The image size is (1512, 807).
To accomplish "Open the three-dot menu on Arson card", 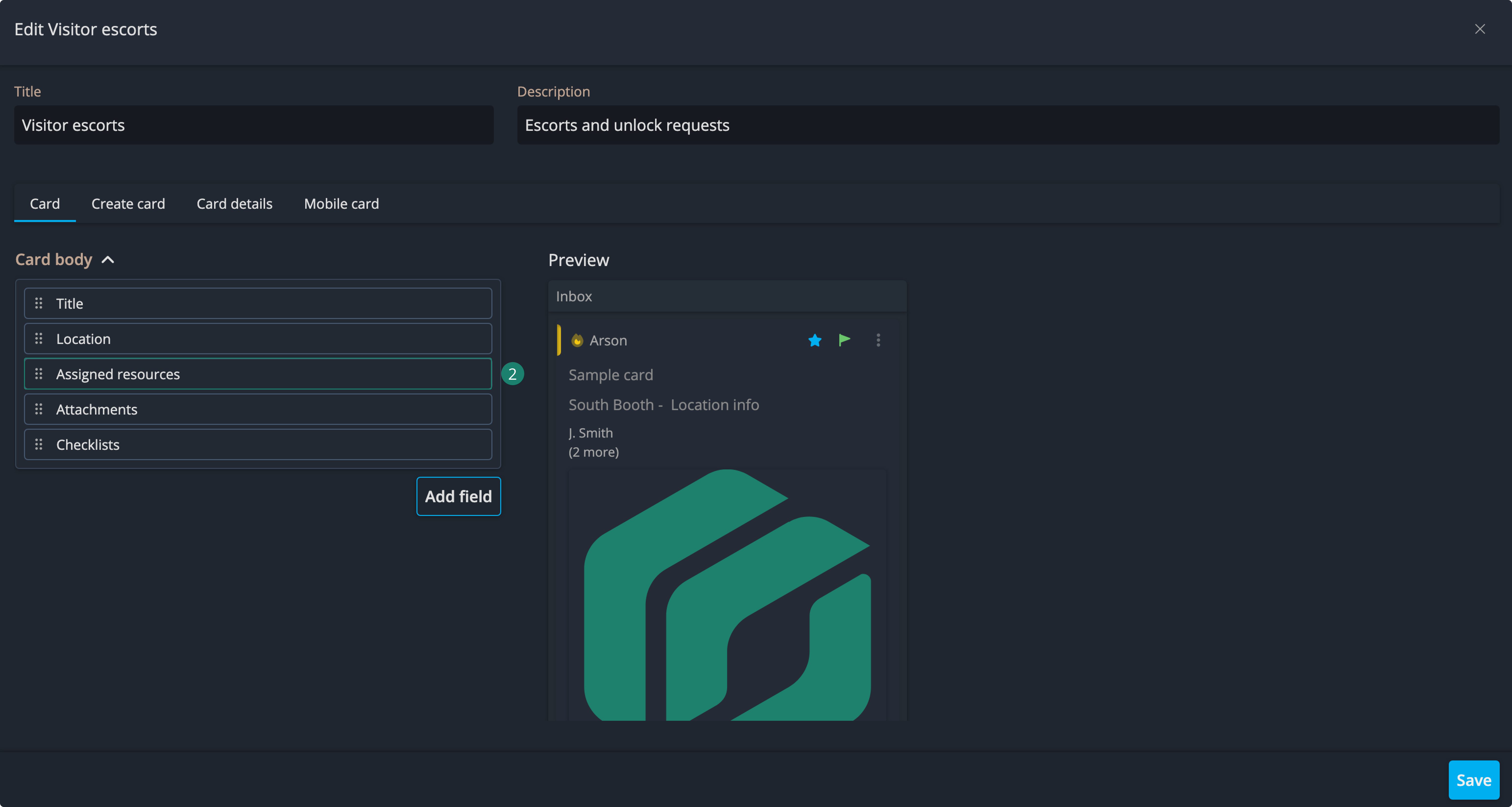I will point(878,340).
